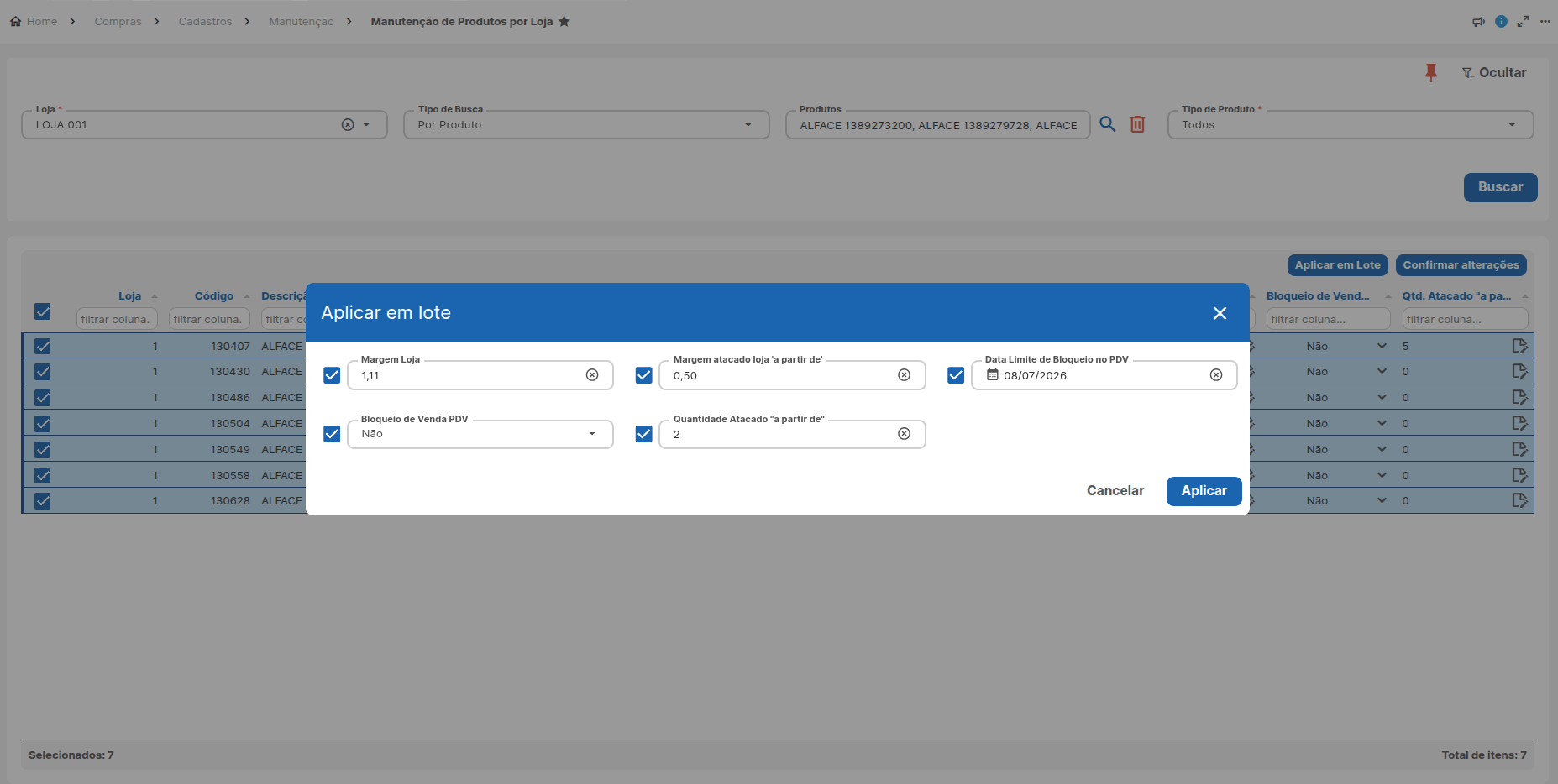This screenshot has height=784, width=1558.
Task: Open the Bloqueio de Venda PDV dropdown
Action: pos(592,434)
